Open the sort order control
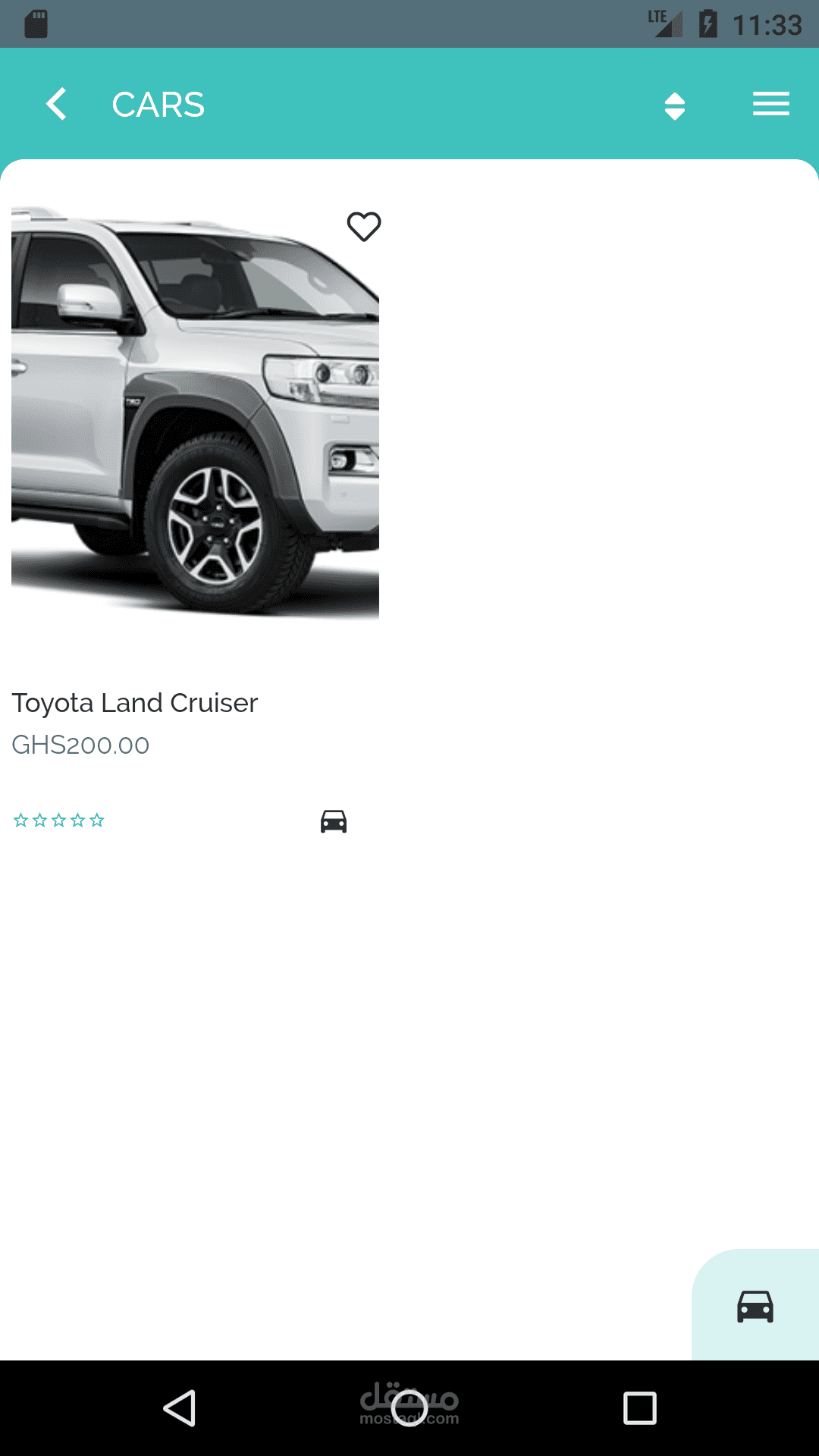Viewport: 819px width, 1456px height. click(675, 106)
